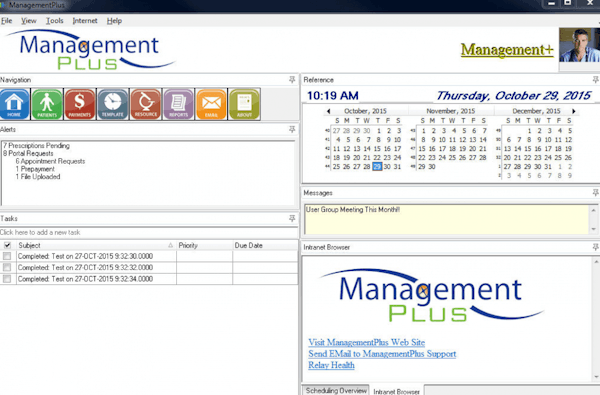Check the task completed at 9:32:30
600x395 pixels.
[7, 256]
